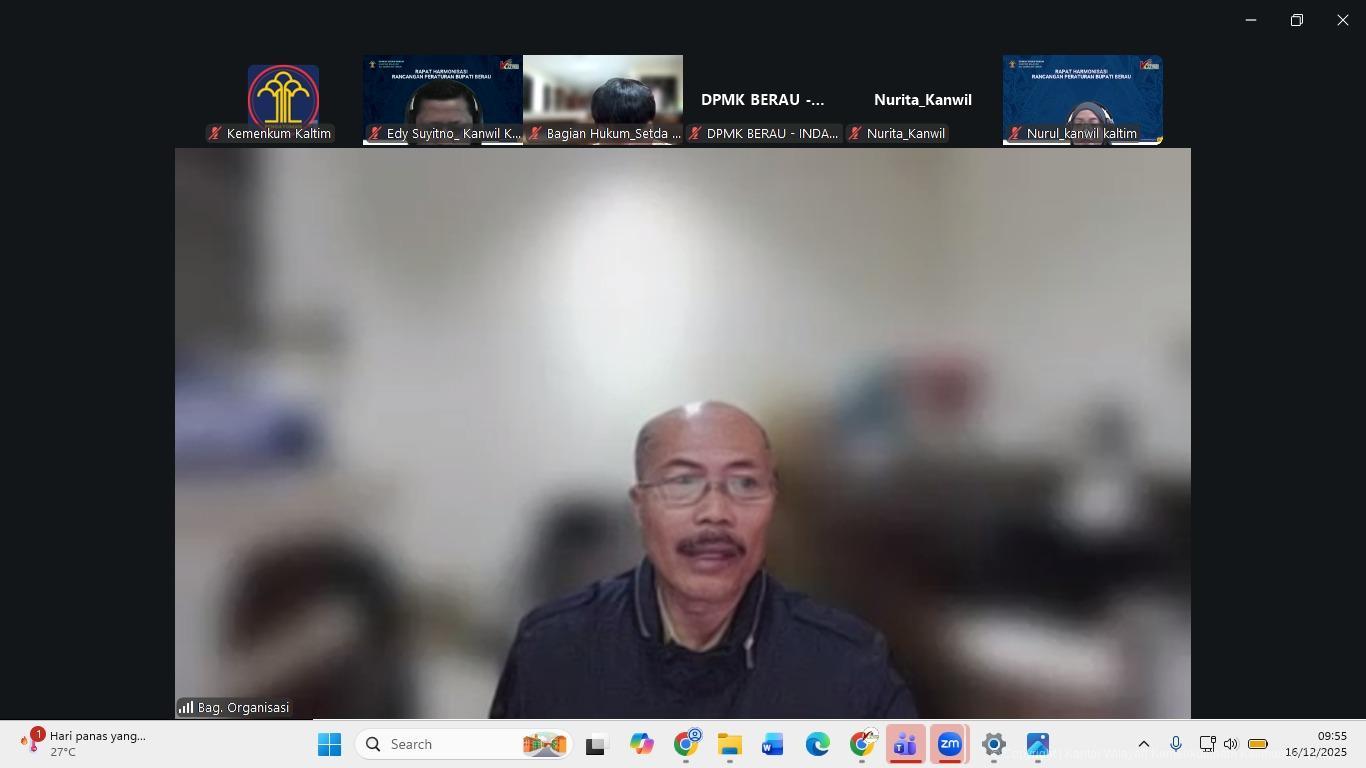Open File Explorer folder icon

pos(729,745)
